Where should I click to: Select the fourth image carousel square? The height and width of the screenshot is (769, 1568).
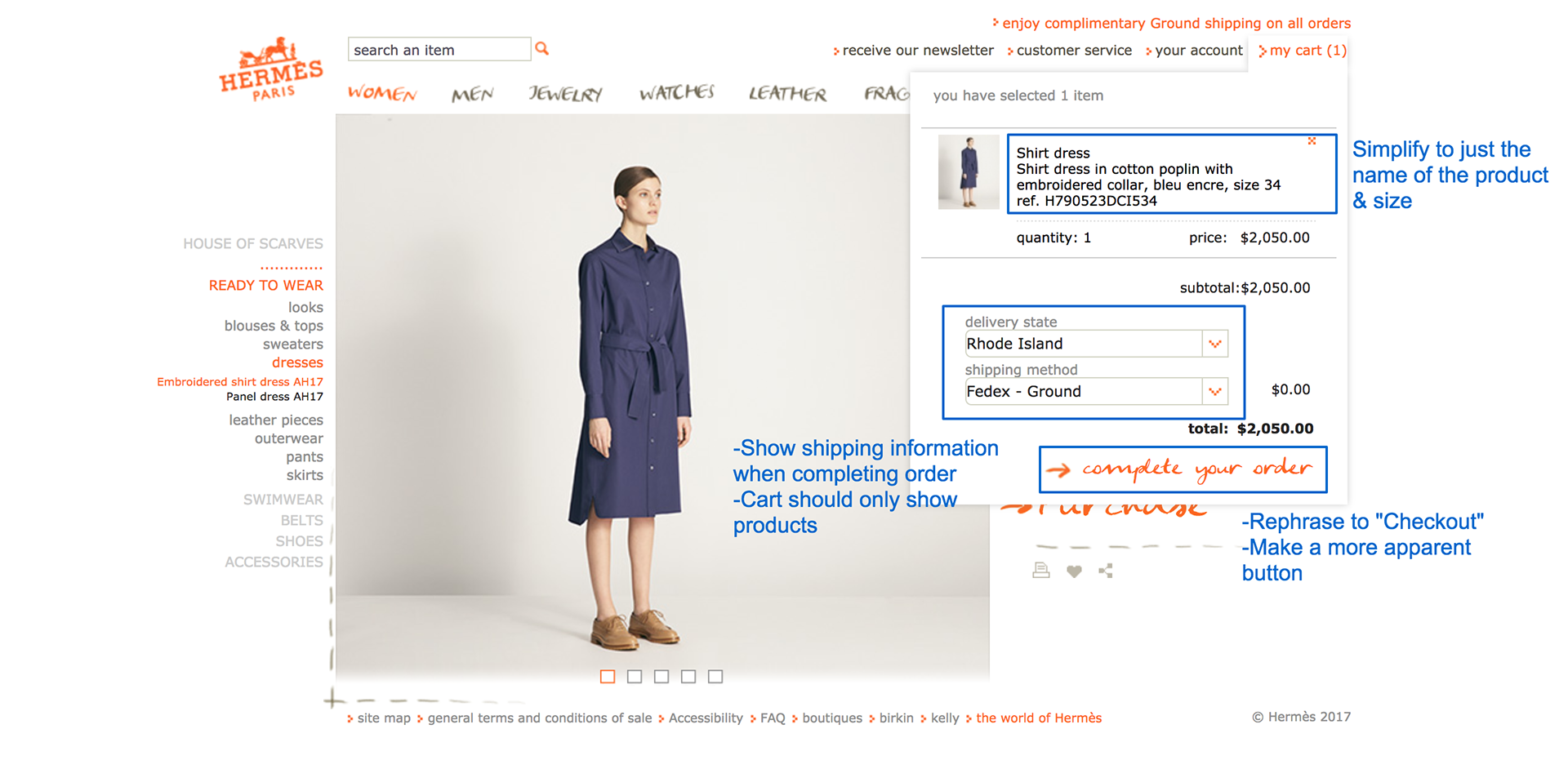point(688,676)
